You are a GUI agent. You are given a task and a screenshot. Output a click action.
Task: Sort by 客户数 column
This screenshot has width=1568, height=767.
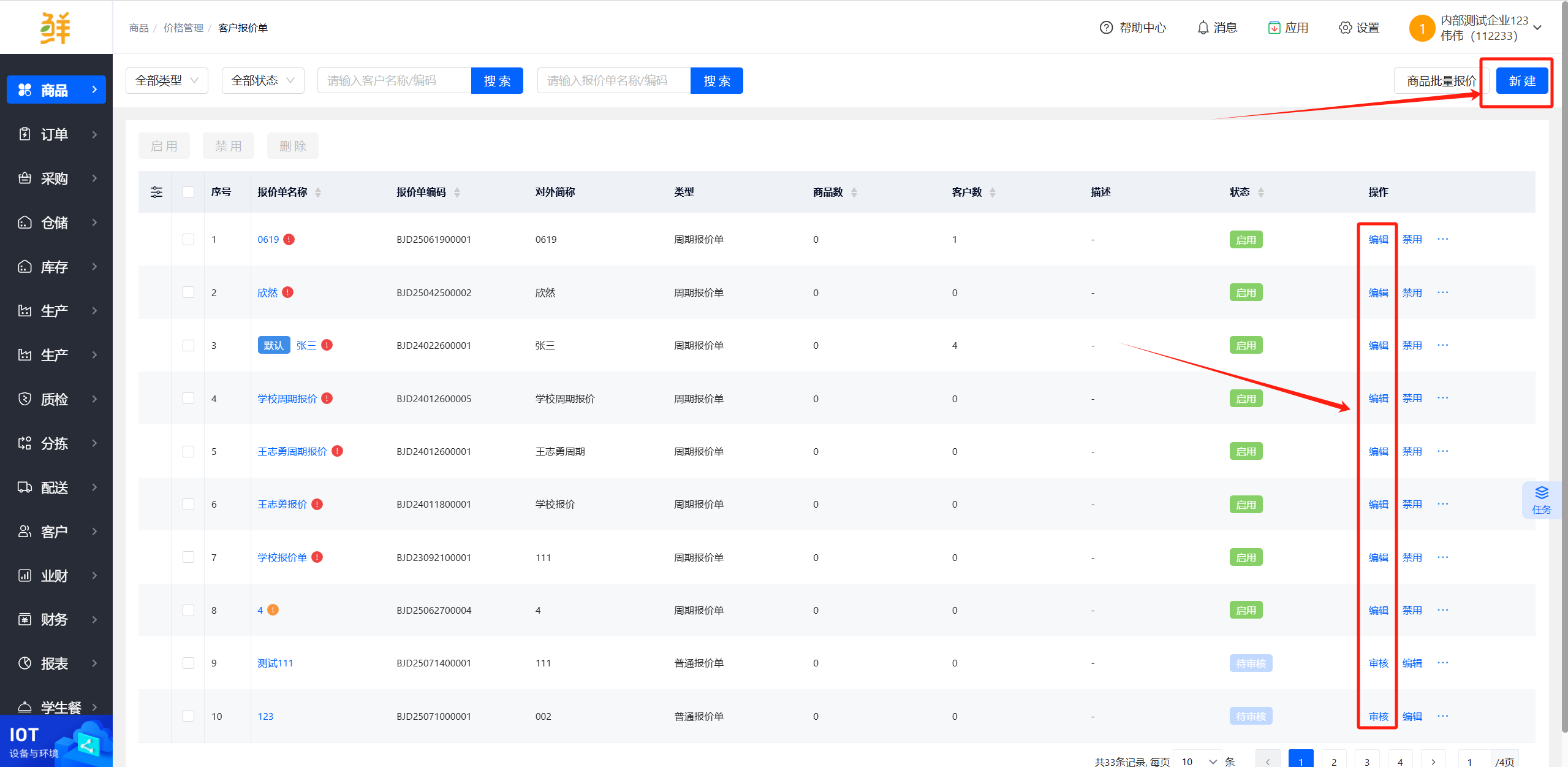tap(993, 192)
